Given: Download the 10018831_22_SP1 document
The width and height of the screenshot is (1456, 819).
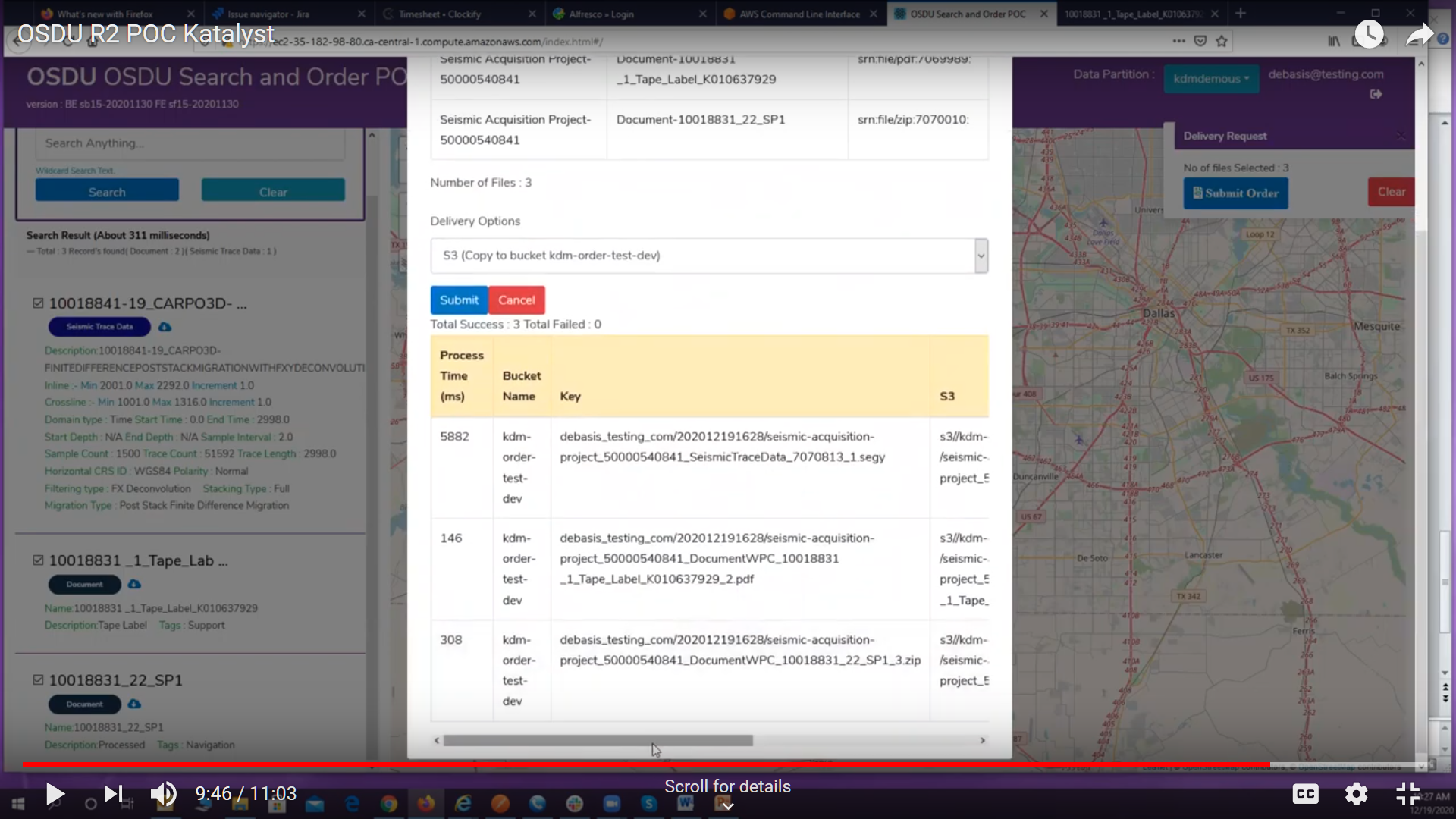Looking at the screenshot, I should coord(134,704).
